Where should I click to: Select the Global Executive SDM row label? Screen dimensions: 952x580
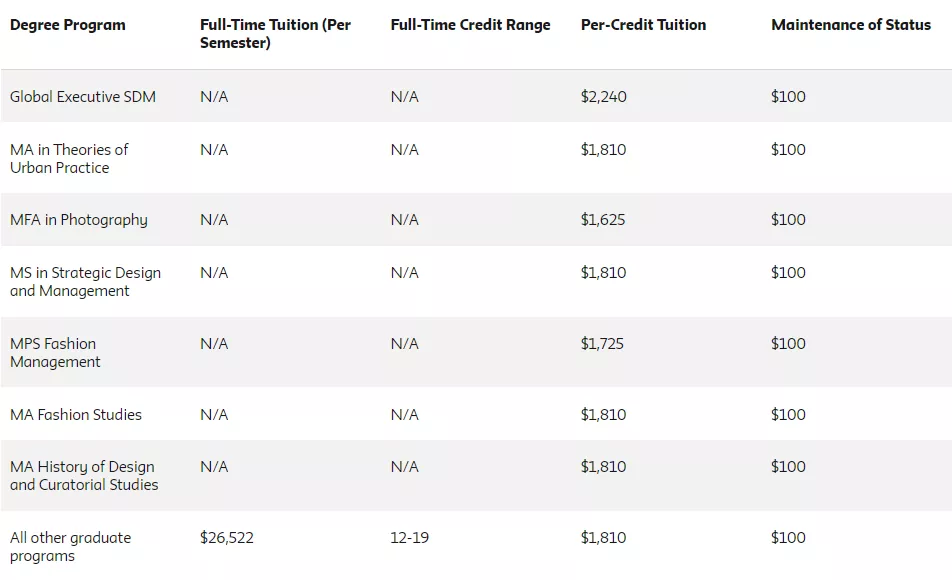(x=83, y=97)
